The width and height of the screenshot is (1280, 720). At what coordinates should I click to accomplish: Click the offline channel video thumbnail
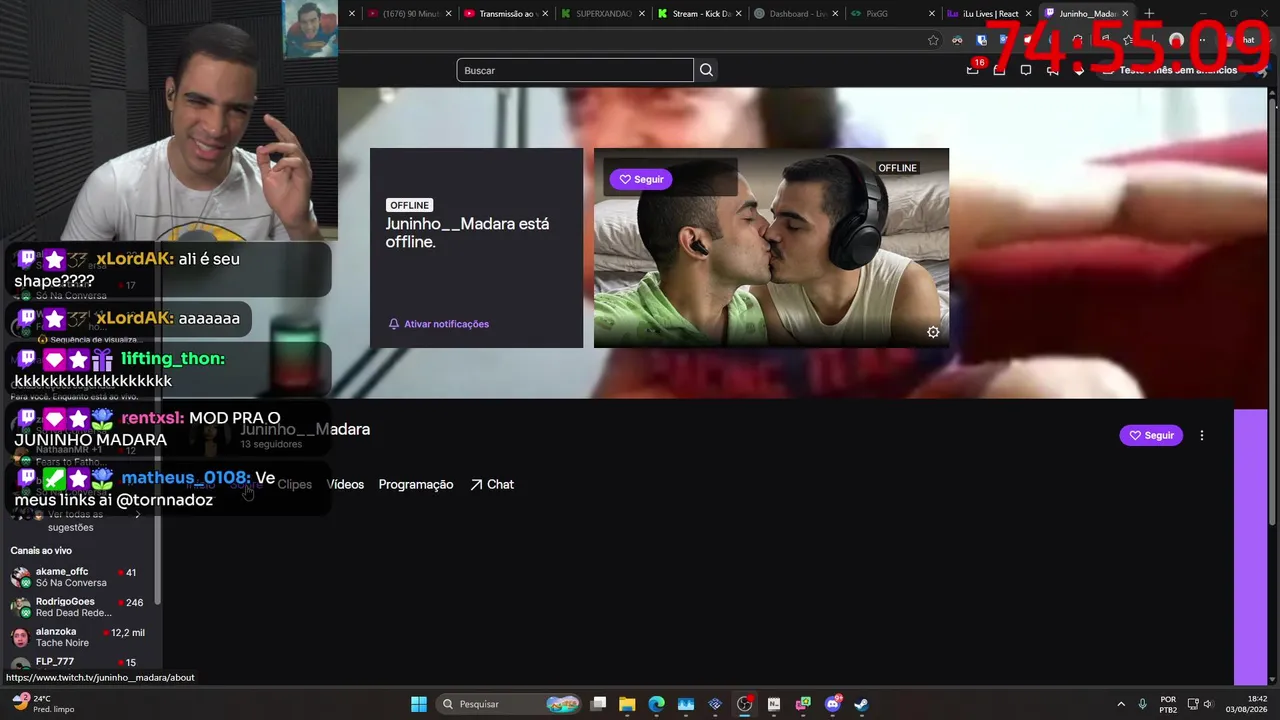(771, 248)
